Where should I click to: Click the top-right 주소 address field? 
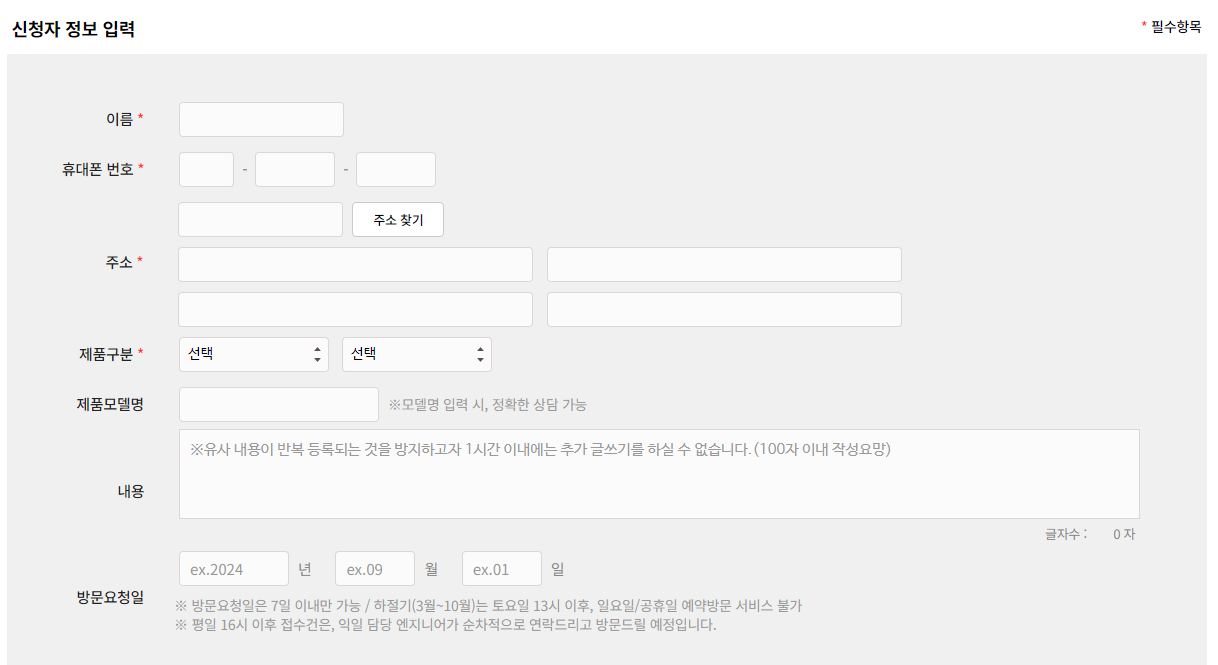pos(723,264)
